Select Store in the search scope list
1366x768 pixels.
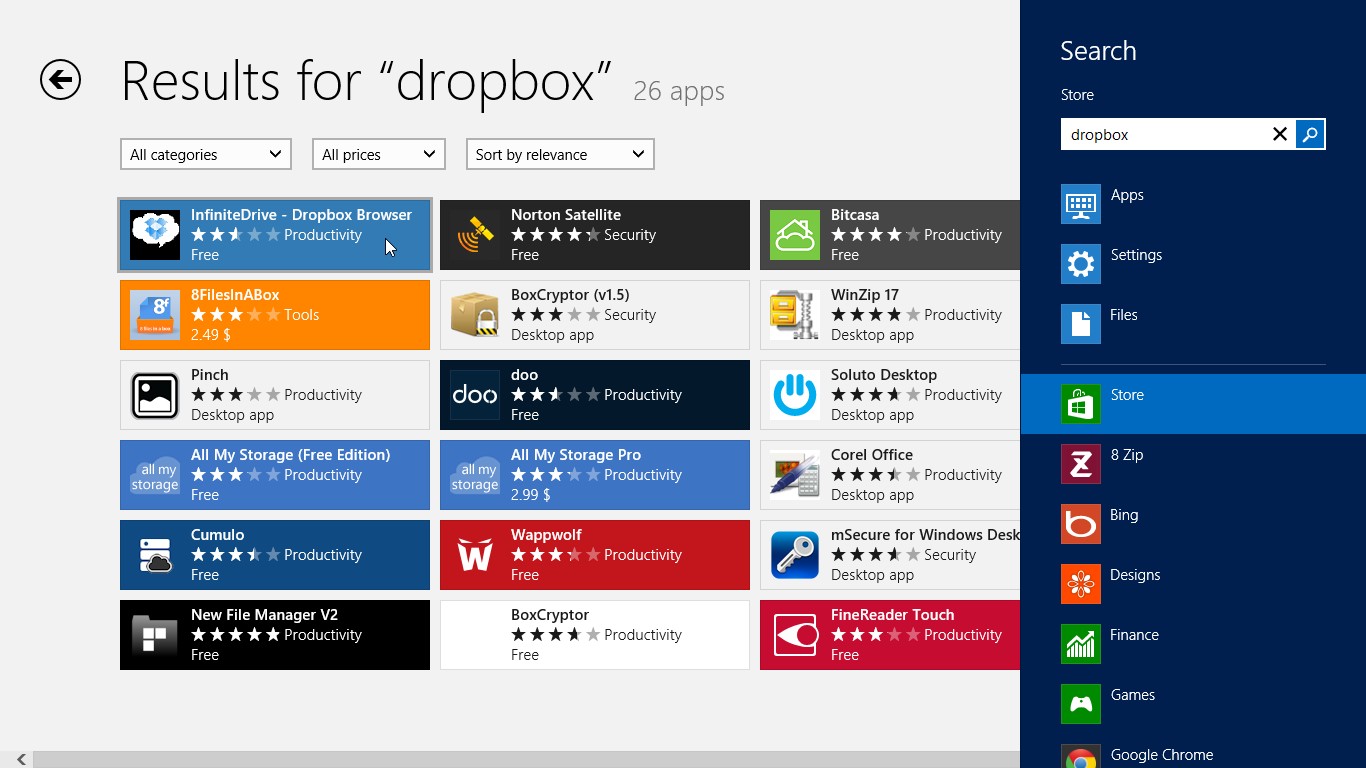pyautogui.click(x=1193, y=404)
